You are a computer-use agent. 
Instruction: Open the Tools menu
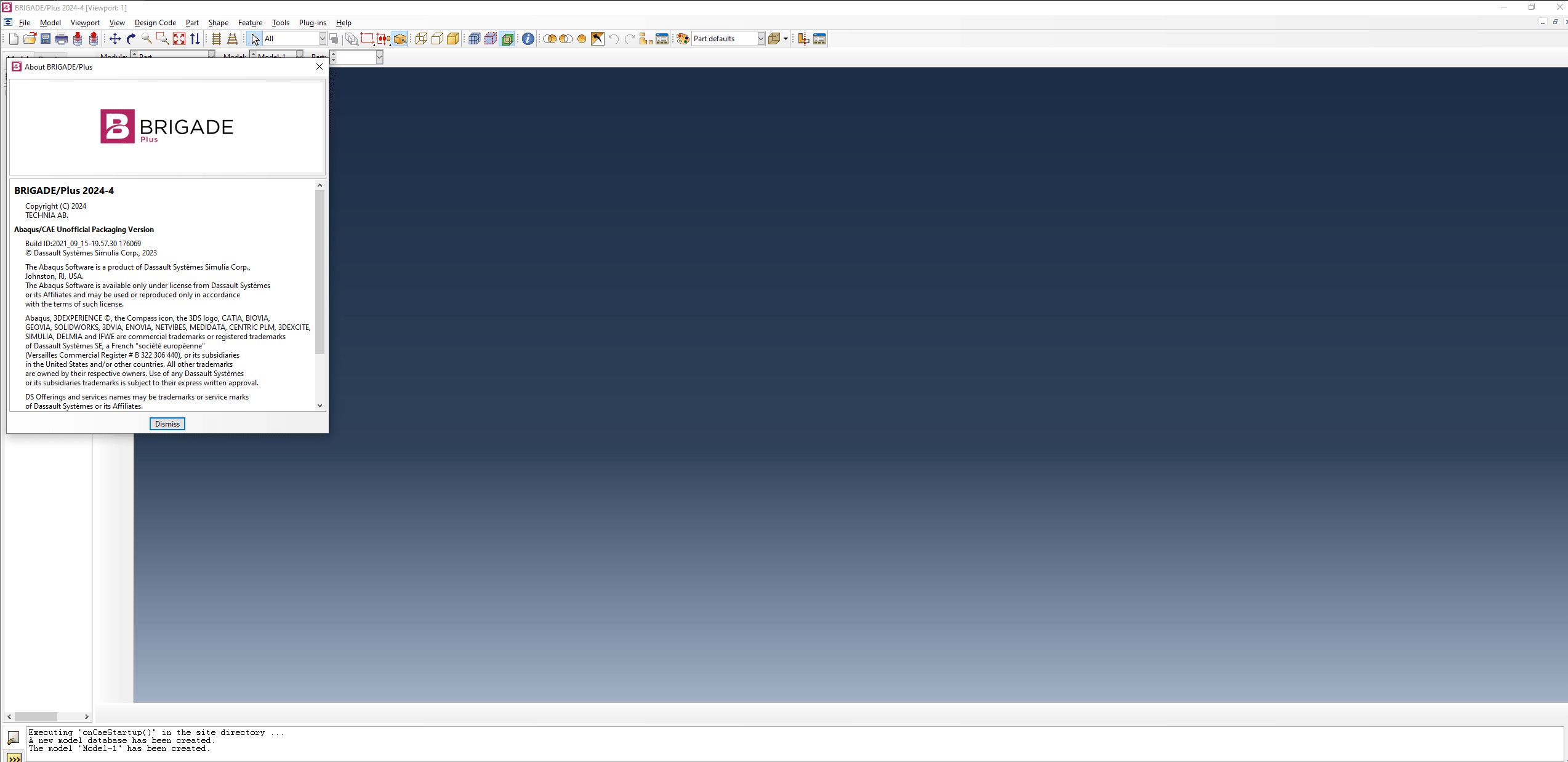pos(281,23)
